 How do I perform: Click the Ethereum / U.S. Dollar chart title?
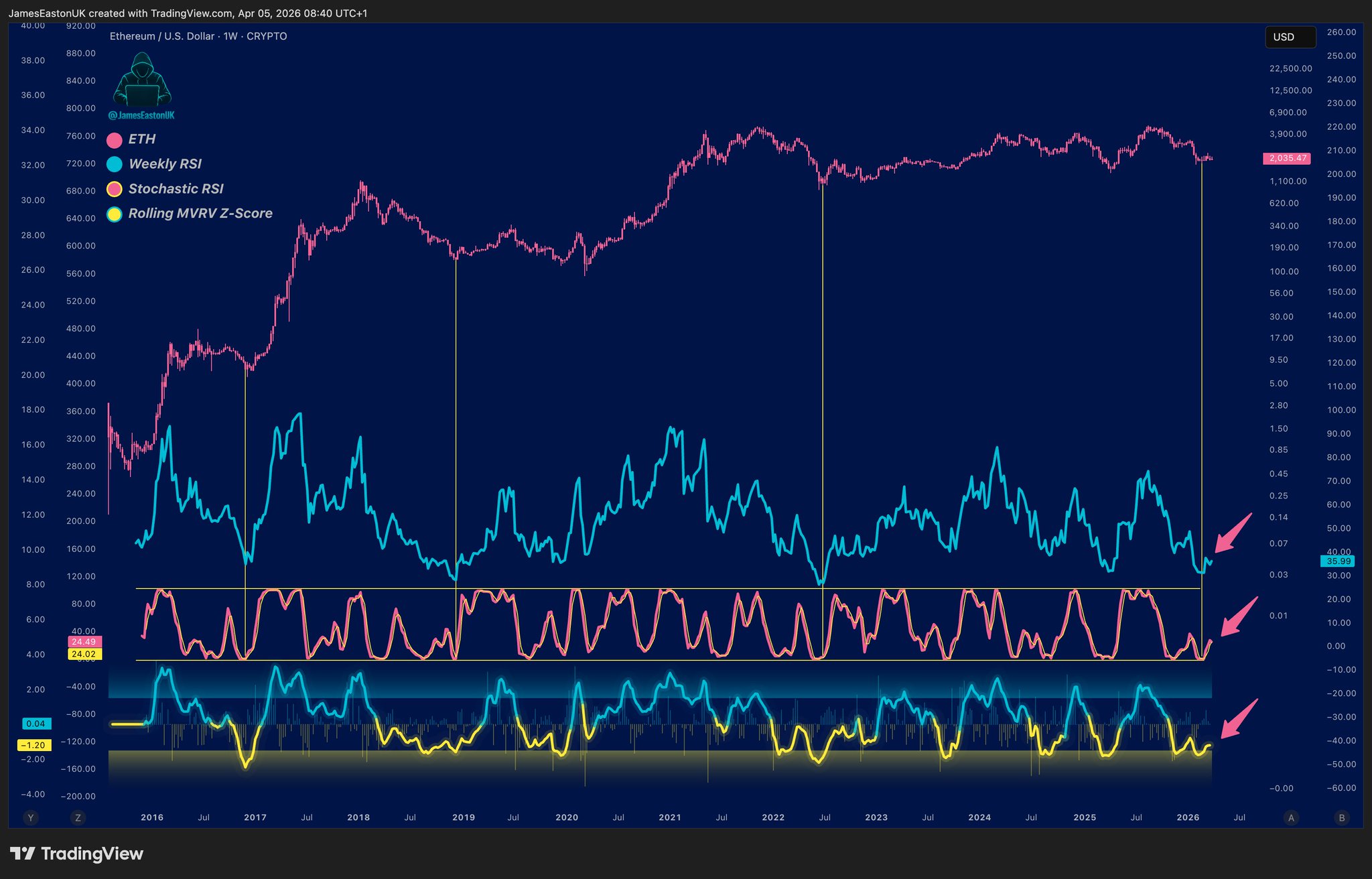198,36
